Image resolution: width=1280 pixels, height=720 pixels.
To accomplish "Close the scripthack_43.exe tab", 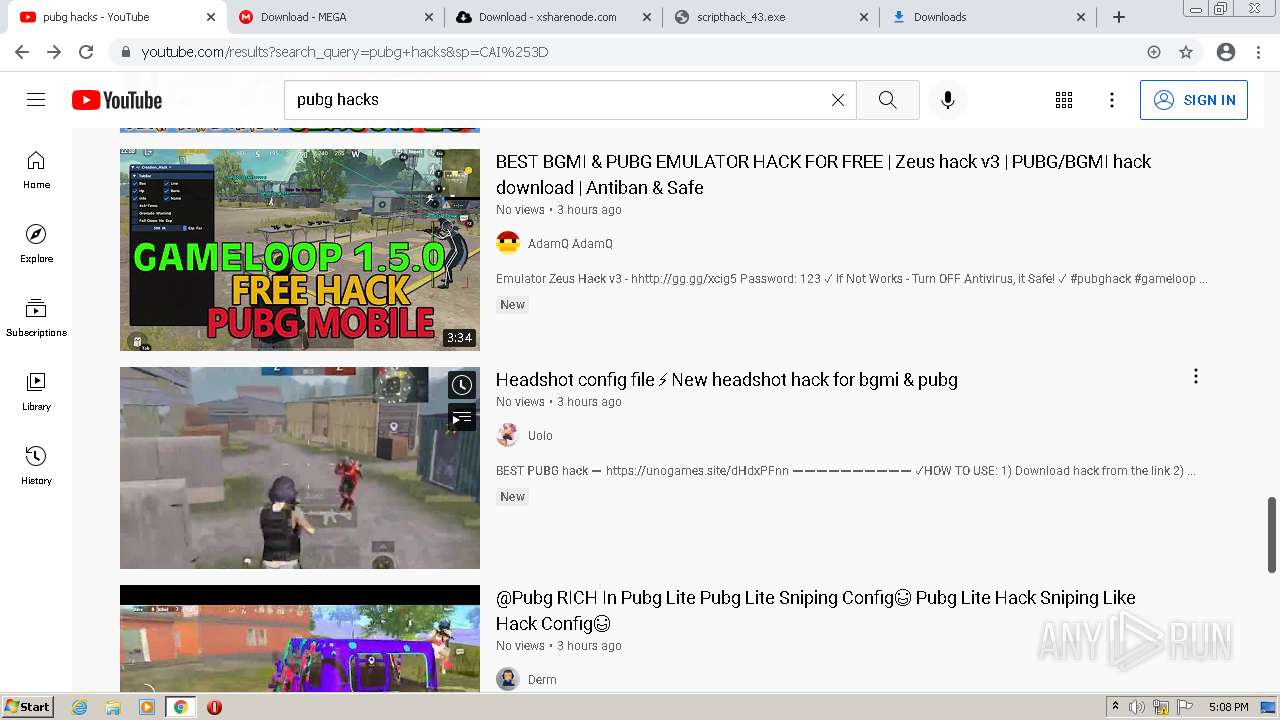I will click(x=864, y=17).
